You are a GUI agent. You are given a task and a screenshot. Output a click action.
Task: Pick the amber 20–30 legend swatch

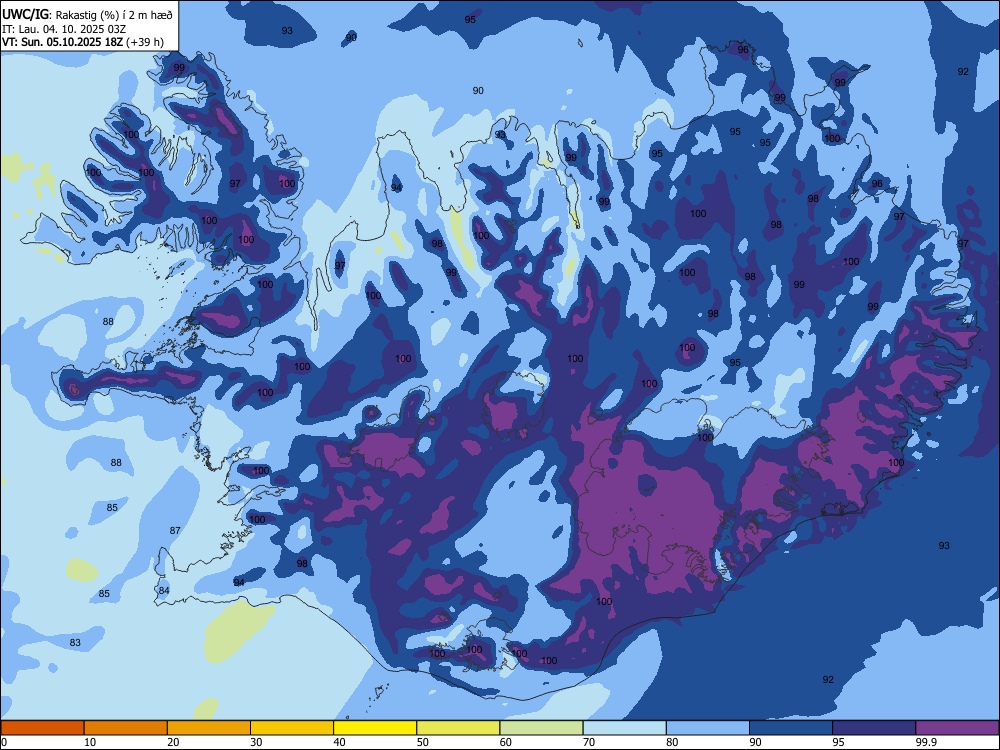209,728
